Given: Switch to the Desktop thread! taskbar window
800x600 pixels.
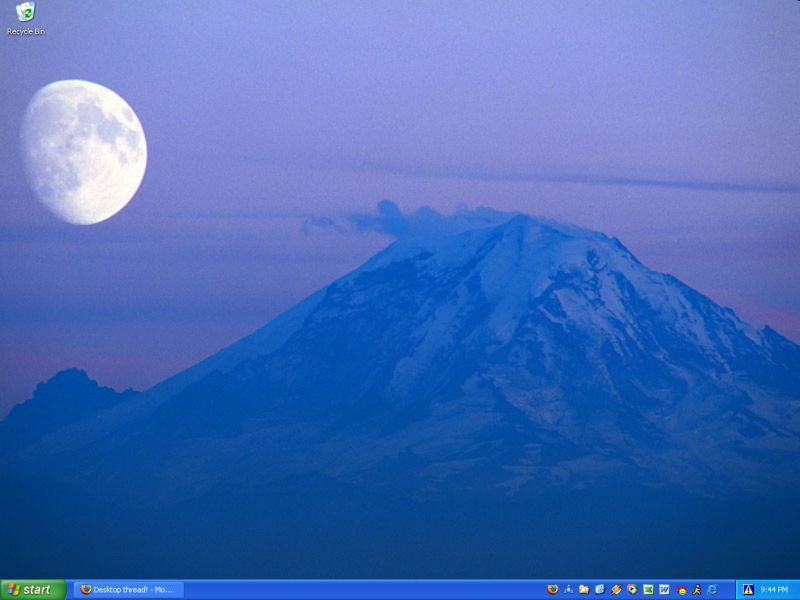Looking at the screenshot, I should [x=128, y=590].
